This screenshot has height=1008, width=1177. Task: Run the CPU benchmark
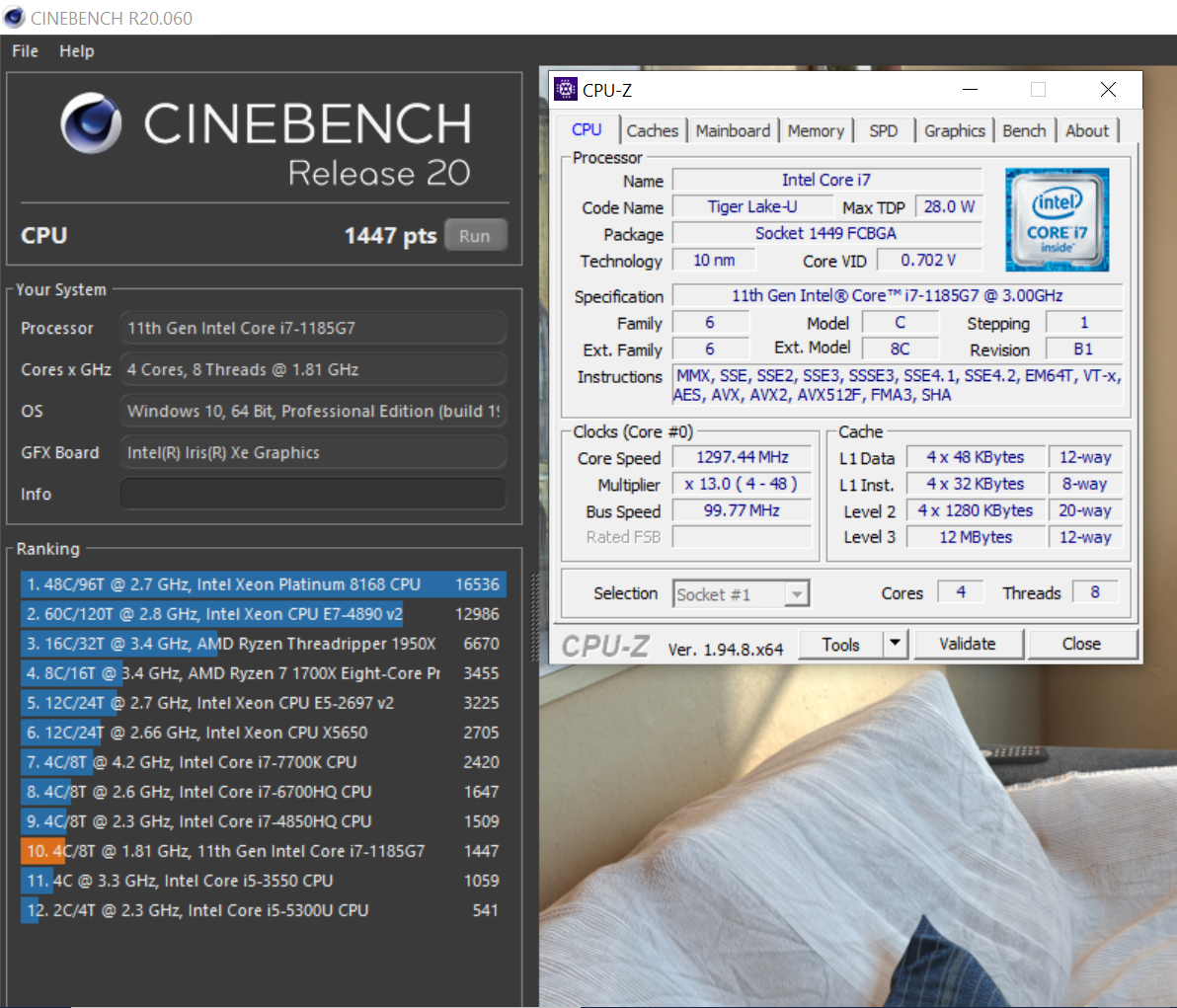(x=475, y=236)
